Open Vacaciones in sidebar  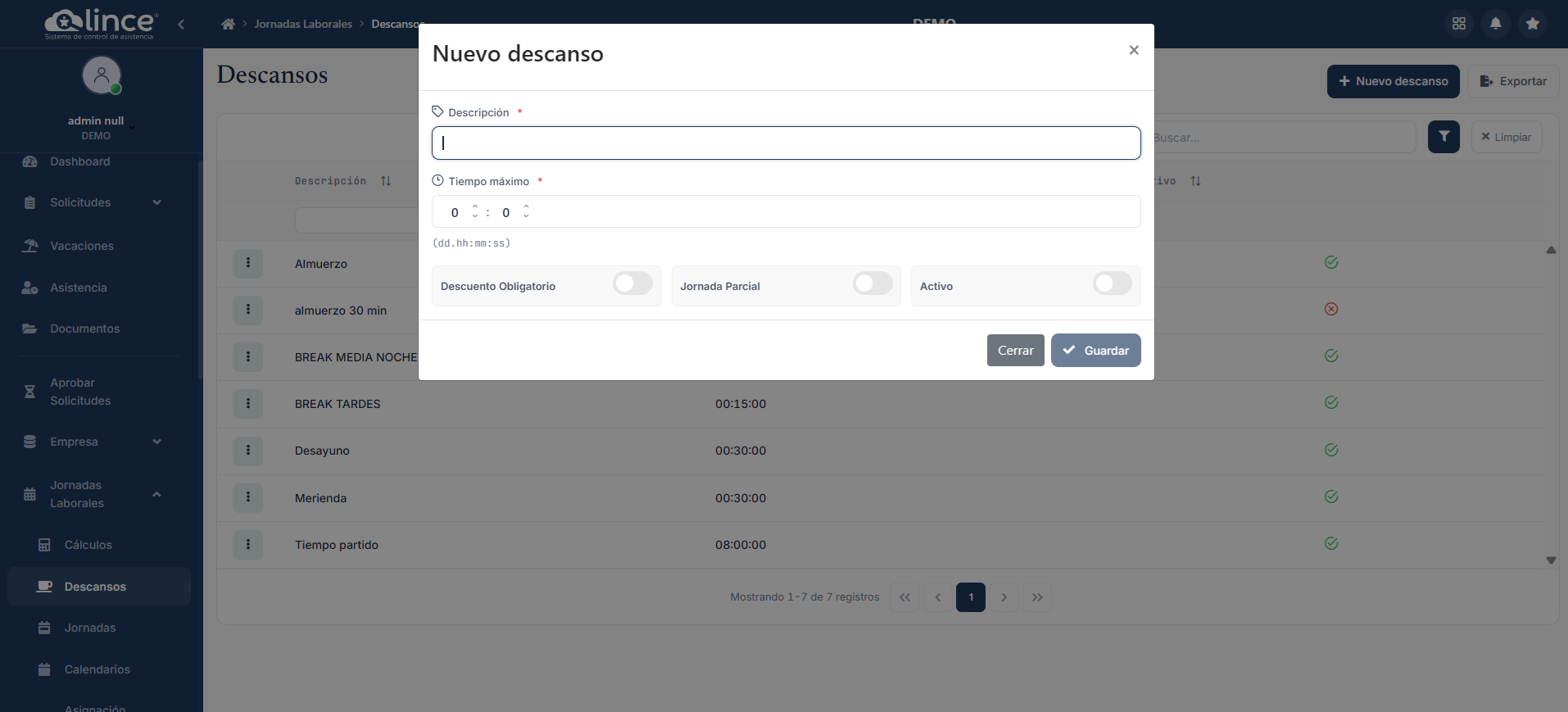tap(82, 246)
